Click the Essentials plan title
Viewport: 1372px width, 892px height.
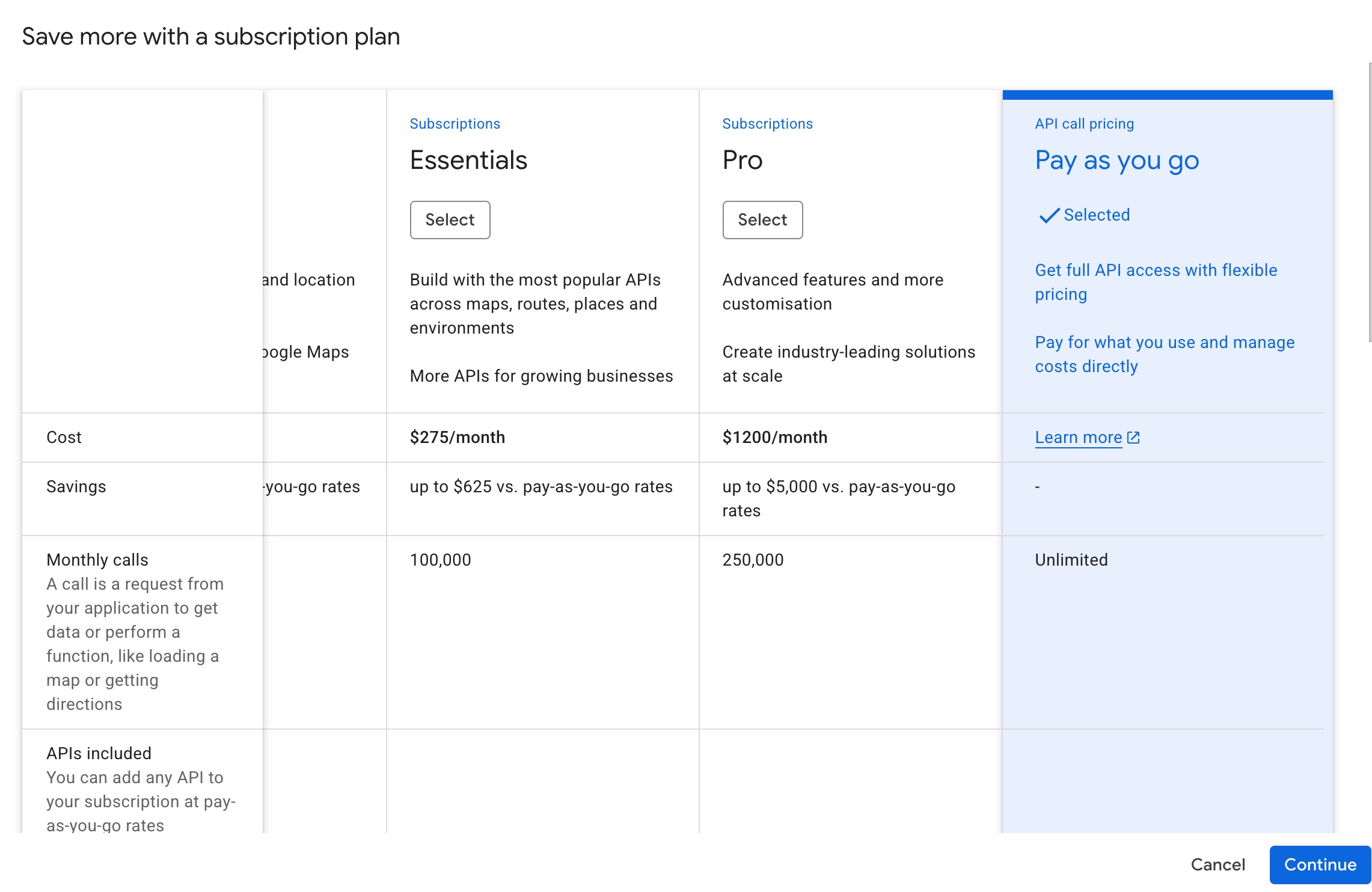pyautogui.click(x=468, y=160)
